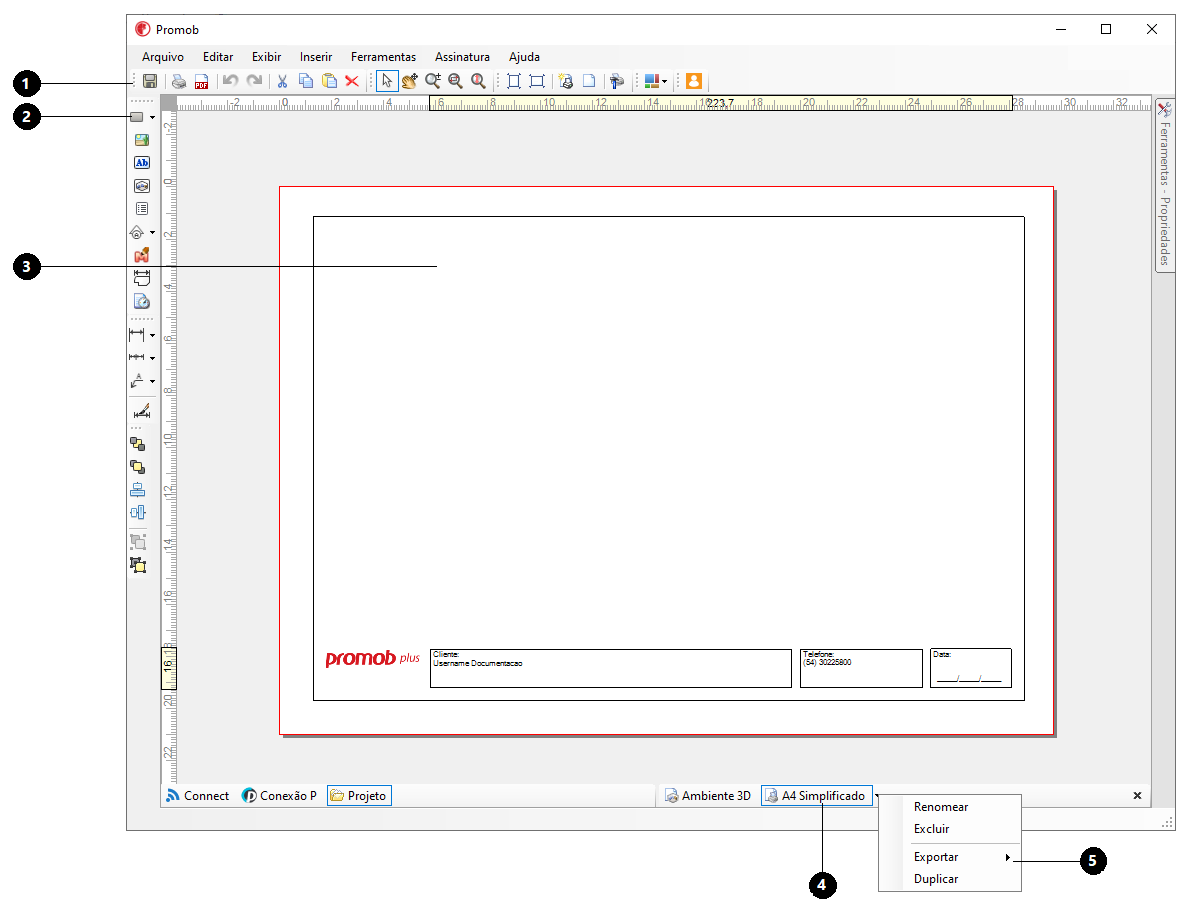The image size is (1184, 917).
Task: Open the Ferramentas menu
Action: click(383, 57)
